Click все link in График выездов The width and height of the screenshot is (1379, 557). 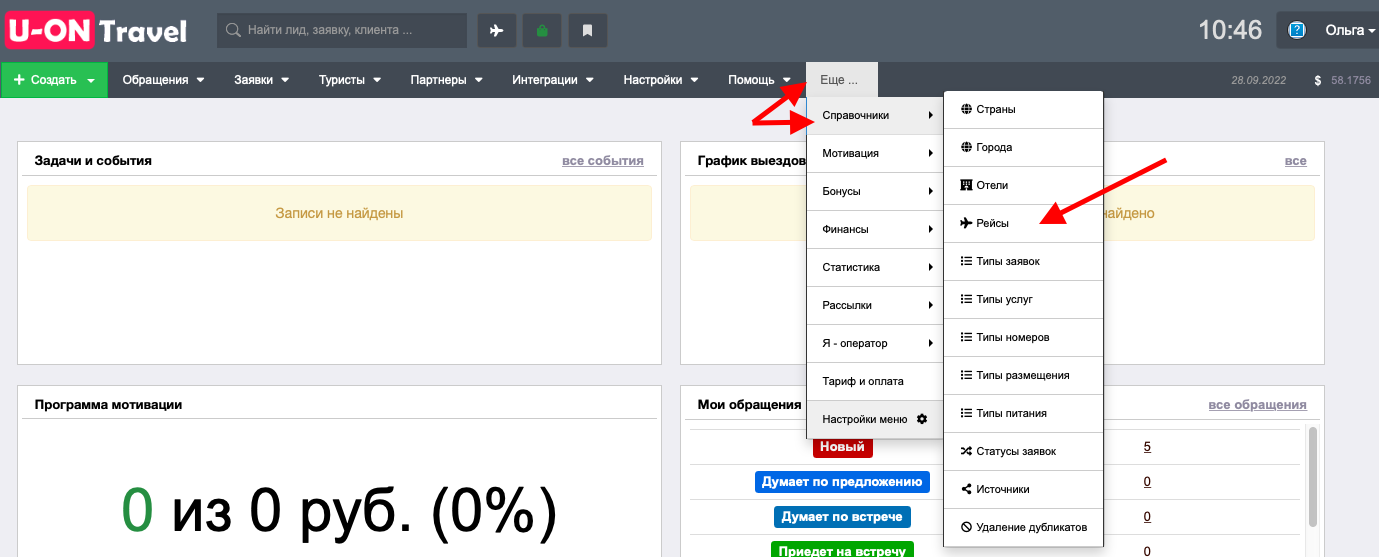1296,160
